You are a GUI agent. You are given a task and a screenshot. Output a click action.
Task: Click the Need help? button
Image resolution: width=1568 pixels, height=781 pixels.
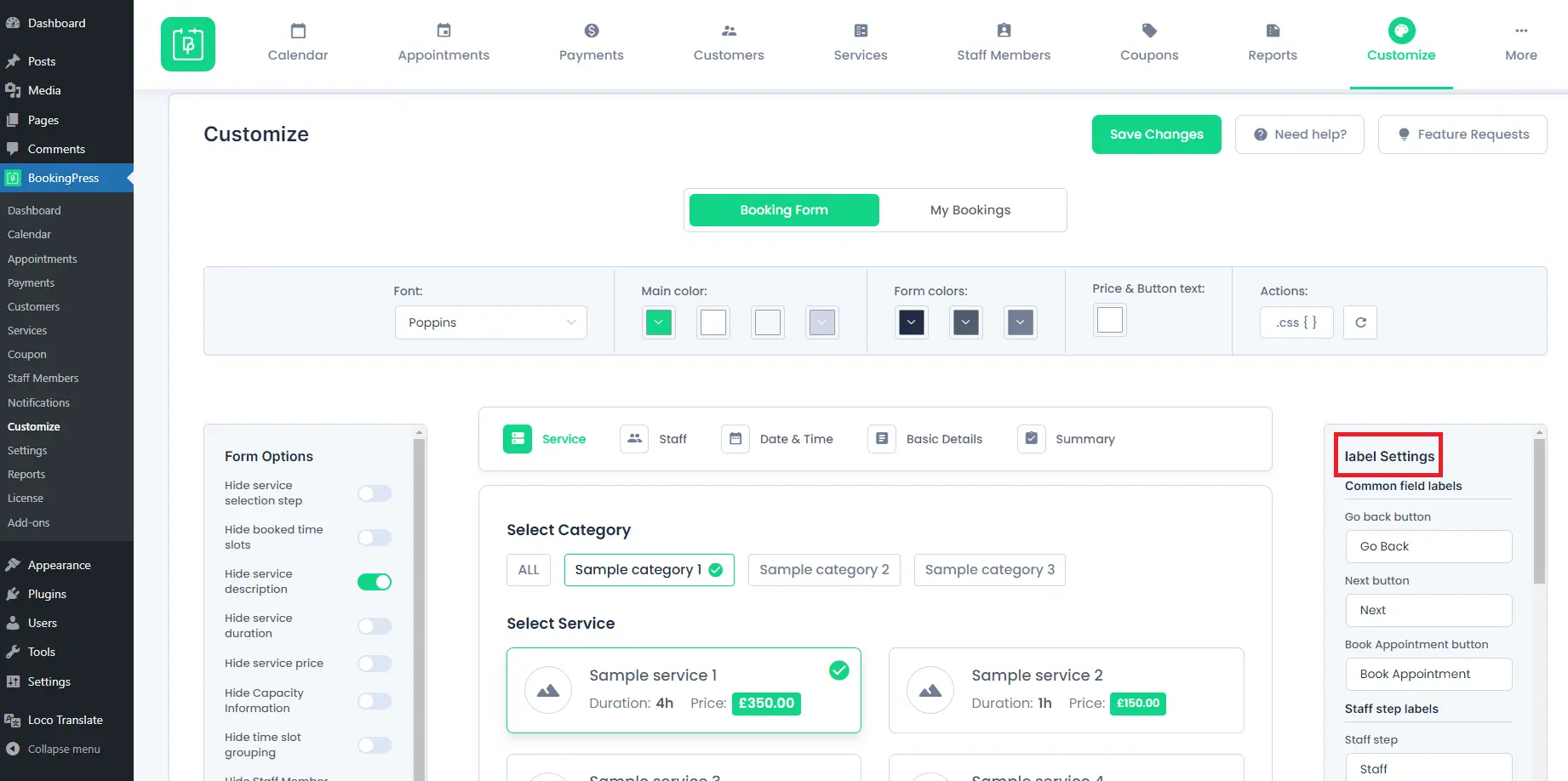click(1300, 134)
